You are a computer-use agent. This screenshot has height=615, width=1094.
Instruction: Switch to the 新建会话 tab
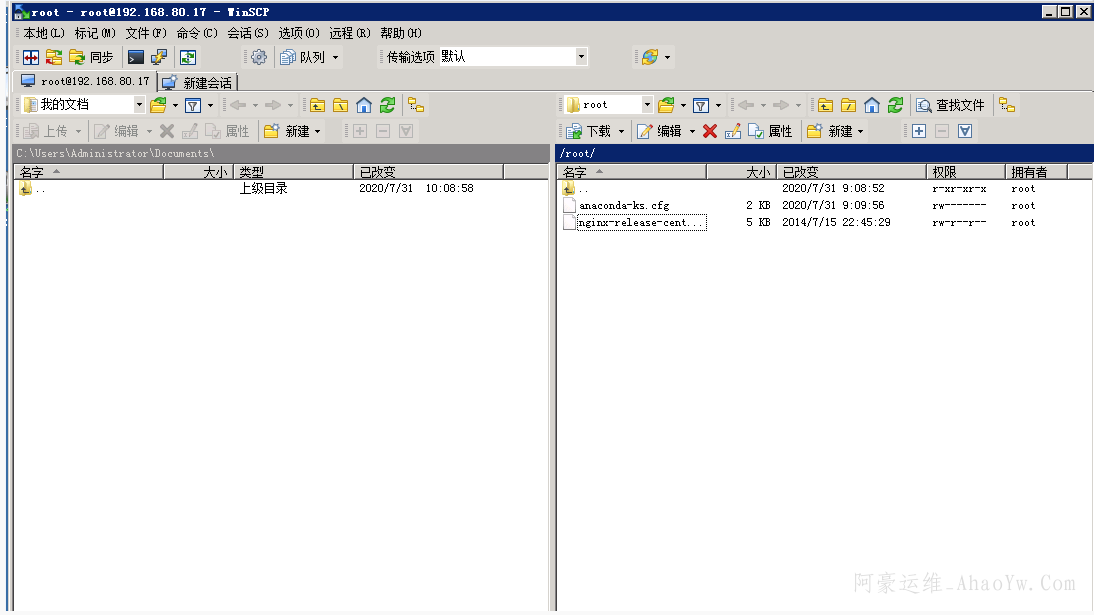coord(198,83)
